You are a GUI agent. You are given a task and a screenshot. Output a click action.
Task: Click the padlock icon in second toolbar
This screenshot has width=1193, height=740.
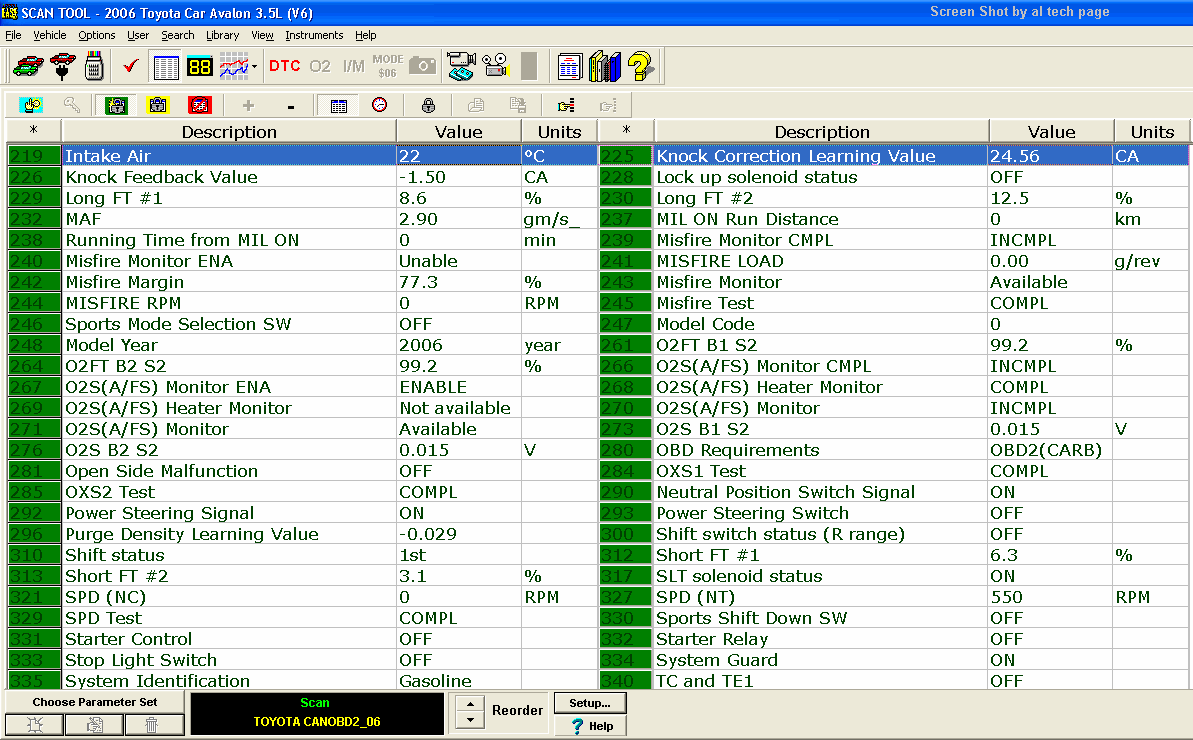pos(428,105)
